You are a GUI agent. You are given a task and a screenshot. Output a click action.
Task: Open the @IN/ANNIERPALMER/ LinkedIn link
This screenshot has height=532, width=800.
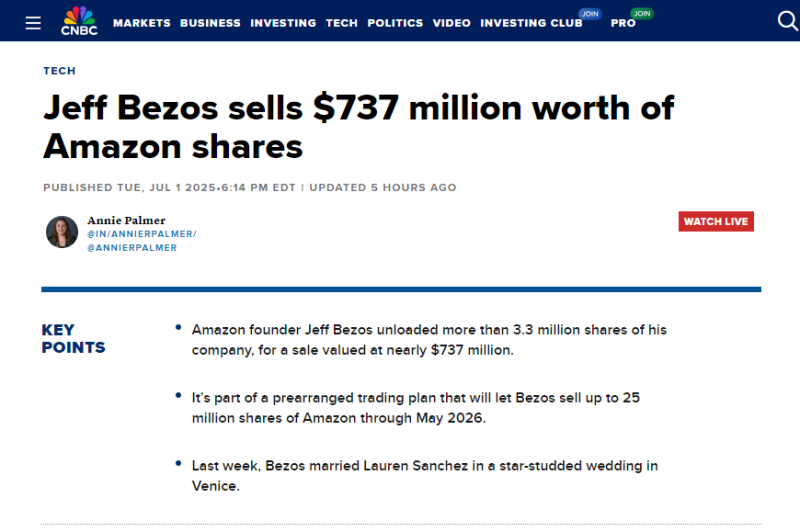[142, 234]
